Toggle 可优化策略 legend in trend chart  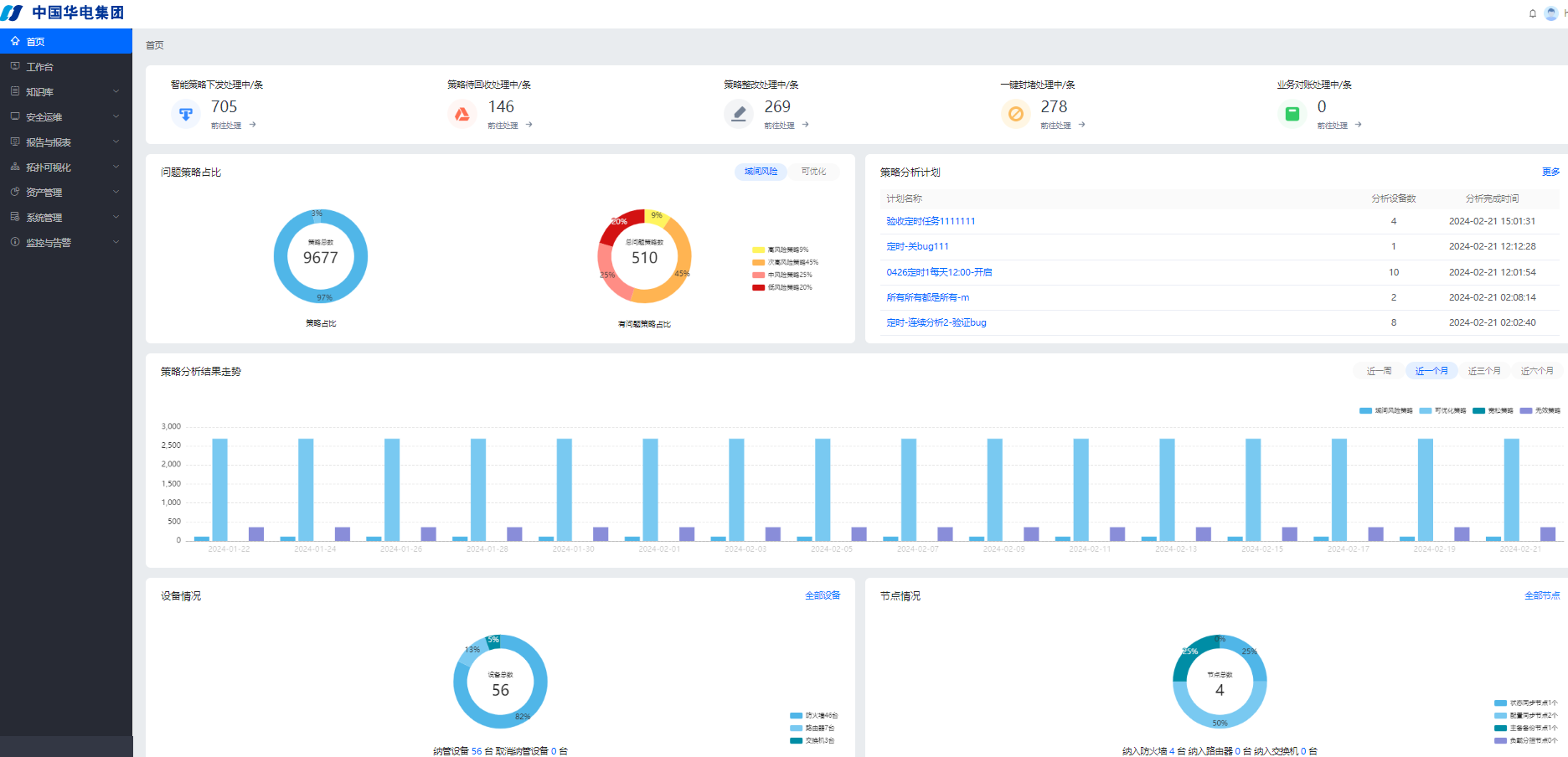(1442, 411)
